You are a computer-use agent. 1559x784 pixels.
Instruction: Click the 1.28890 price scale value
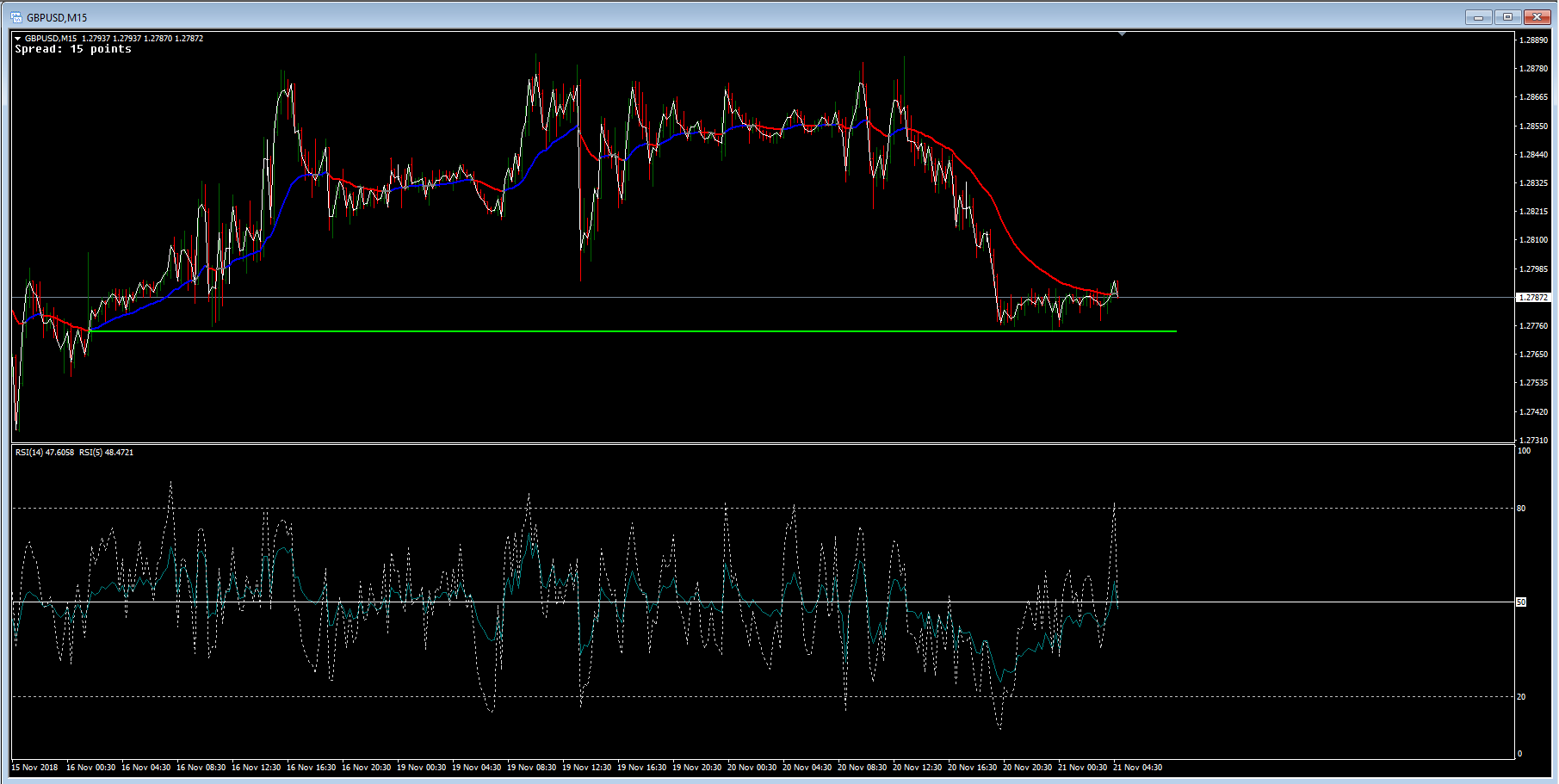pyautogui.click(x=1533, y=40)
